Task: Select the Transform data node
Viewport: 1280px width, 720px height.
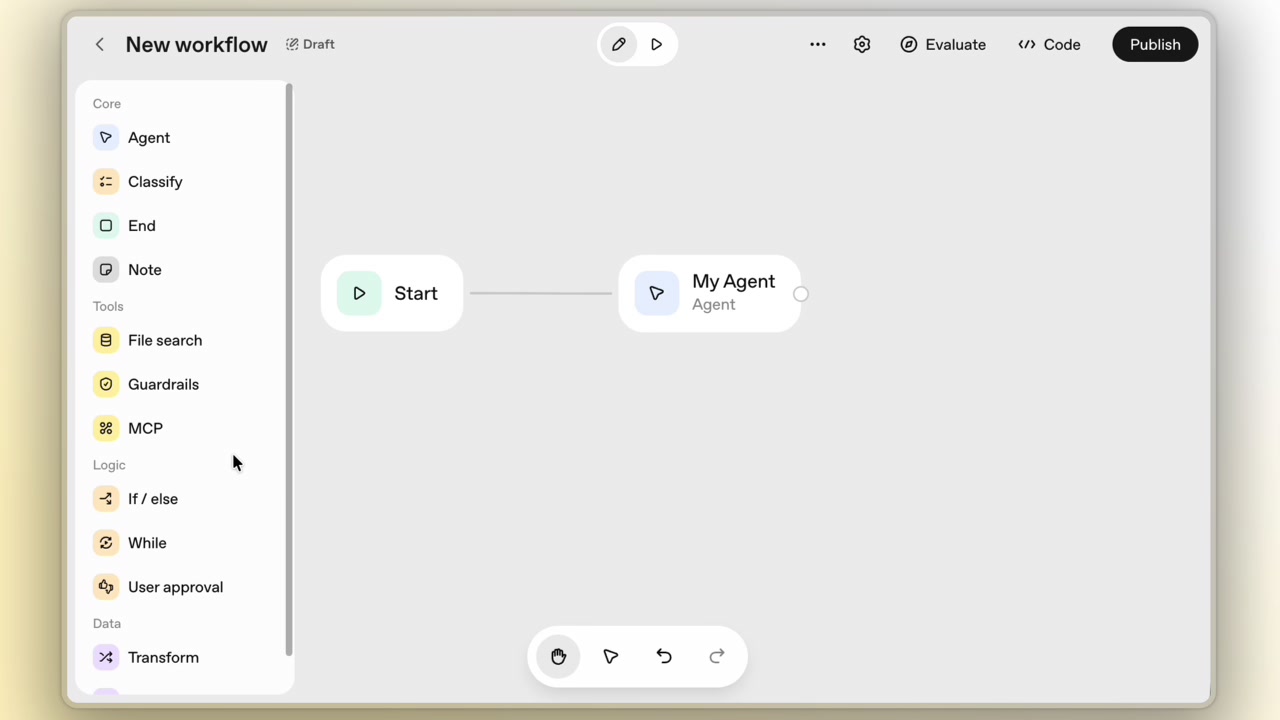Action: click(x=163, y=657)
